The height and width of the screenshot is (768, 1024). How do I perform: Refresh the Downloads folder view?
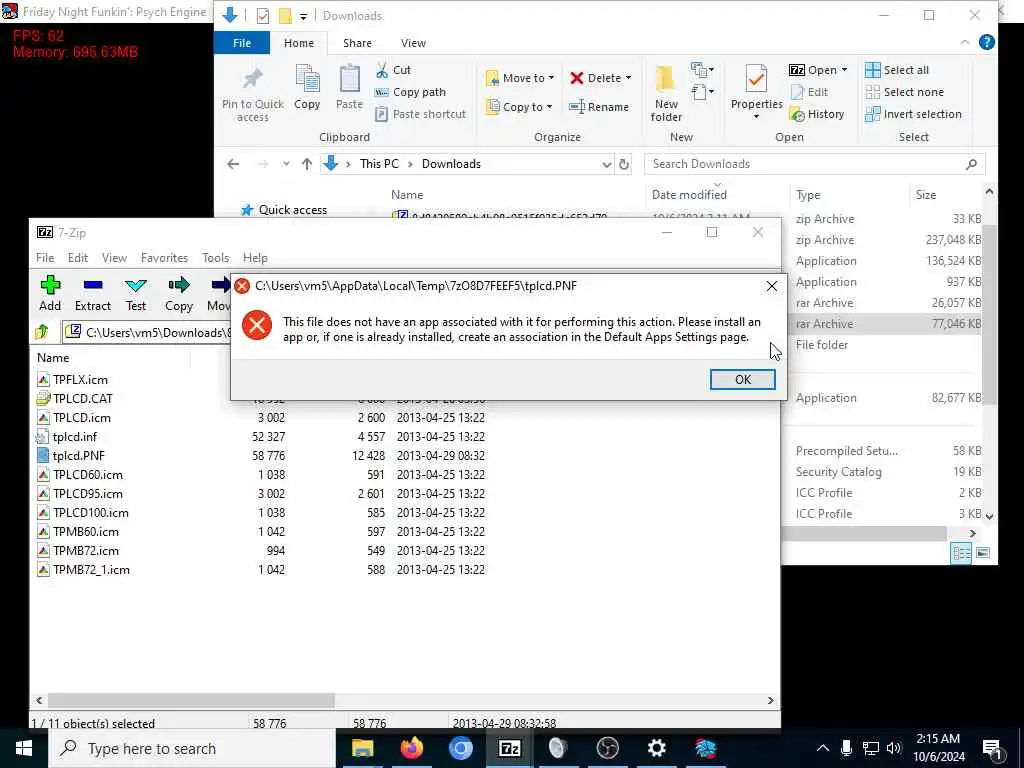(x=624, y=165)
